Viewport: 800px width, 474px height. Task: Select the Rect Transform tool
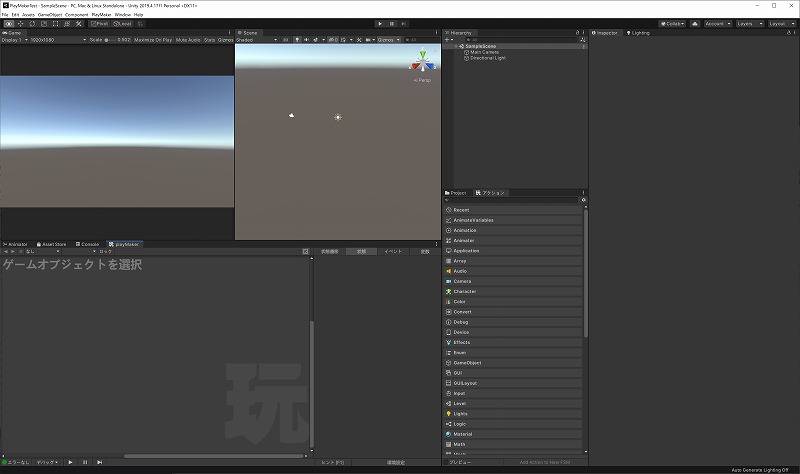point(55,23)
